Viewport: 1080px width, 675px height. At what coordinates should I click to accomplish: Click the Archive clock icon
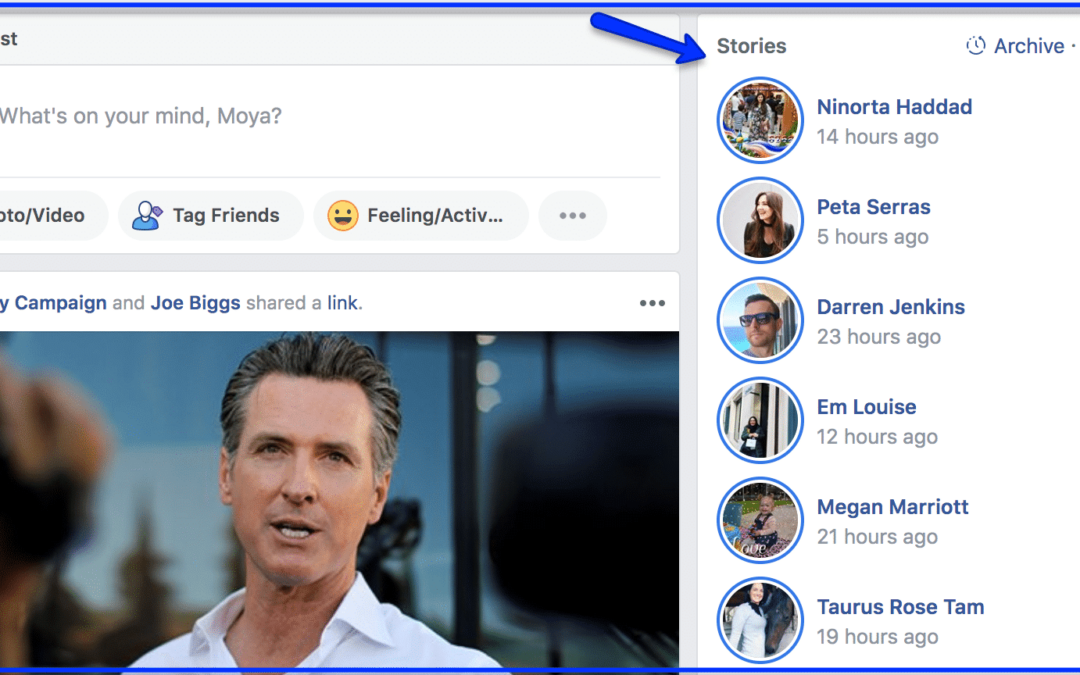pos(975,45)
